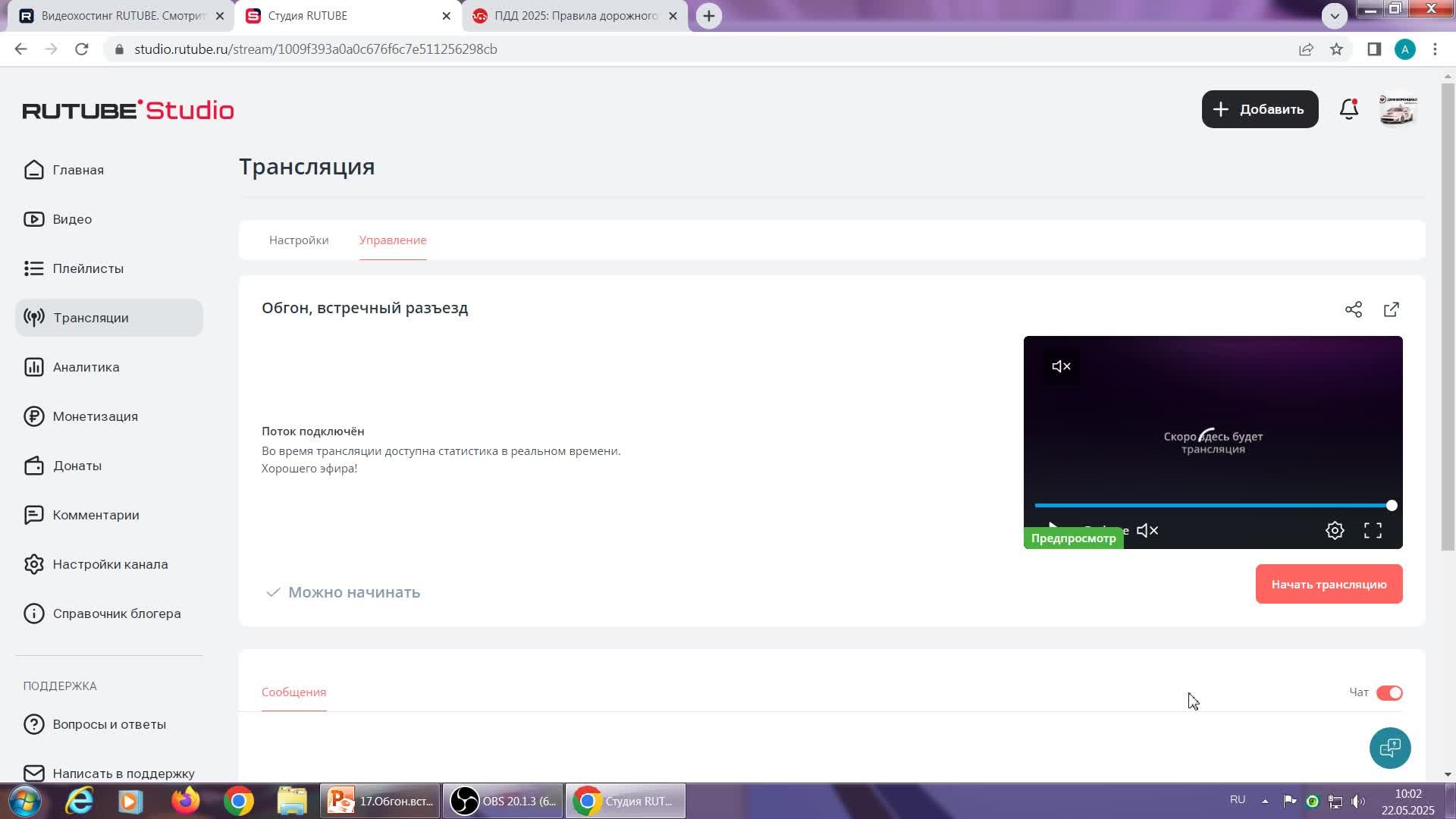Open the channel avatar menu
Screen dimensions: 1456x819
pyautogui.click(x=1398, y=110)
